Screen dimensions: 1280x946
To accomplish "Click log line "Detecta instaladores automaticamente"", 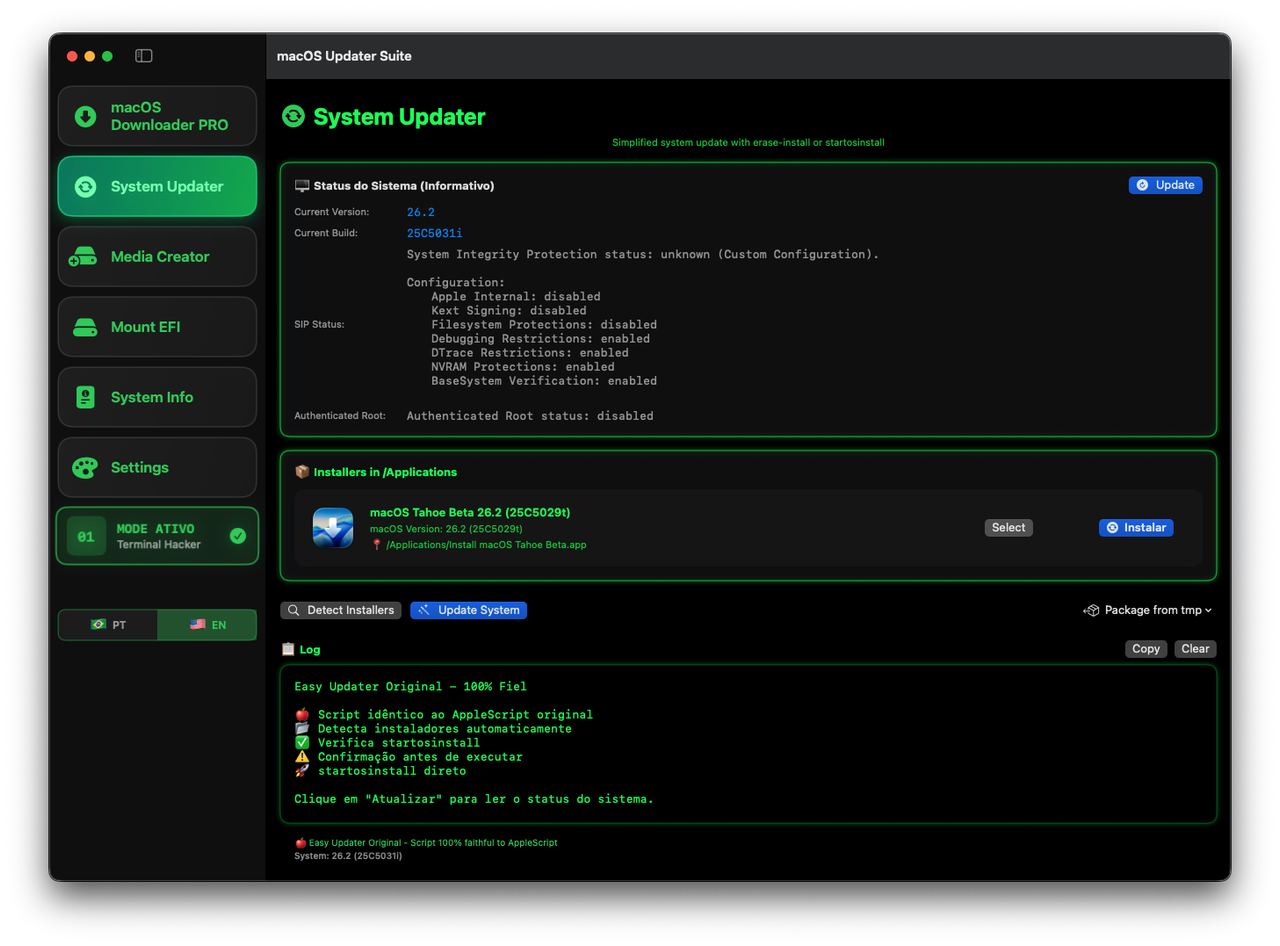I will click(x=445, y=729).
